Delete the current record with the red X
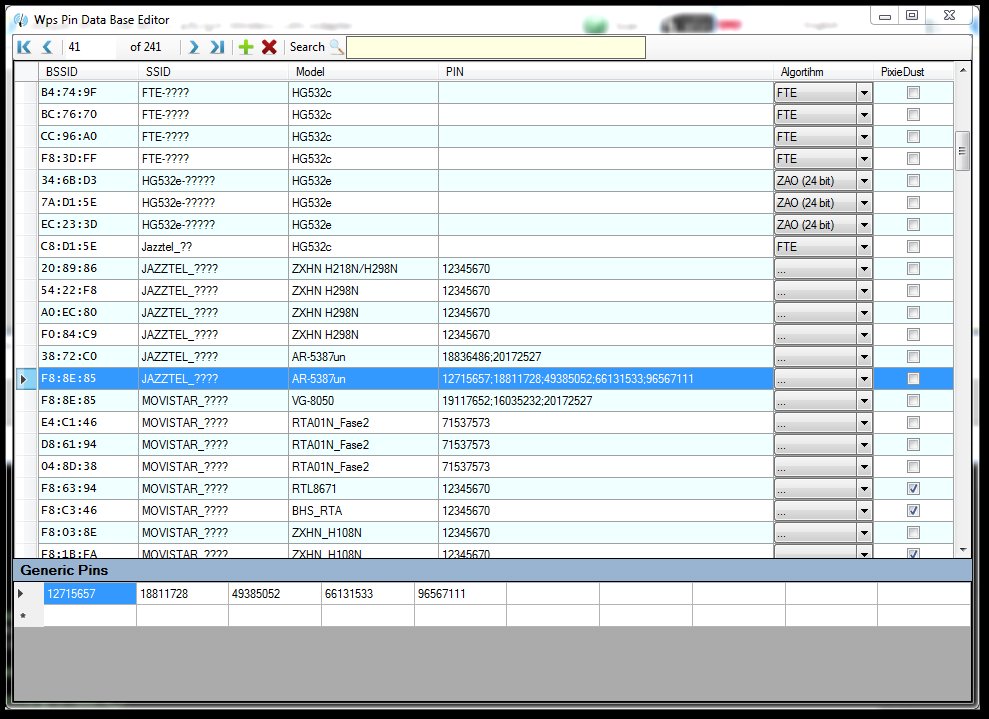The width and height of the screenshot is (989, 719). [269, 47]
